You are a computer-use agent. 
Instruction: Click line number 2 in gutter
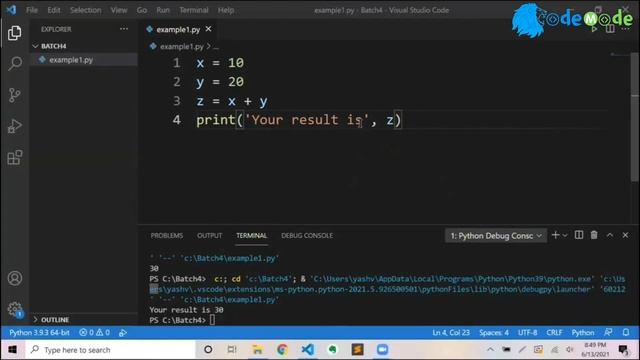click(177, 82)
